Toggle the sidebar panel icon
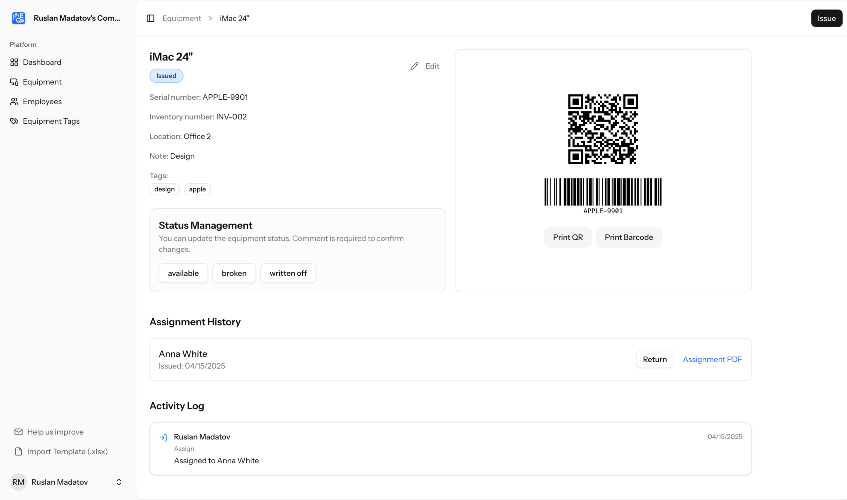The height and width of the screenshot is (500, 847). coord(150,18)
